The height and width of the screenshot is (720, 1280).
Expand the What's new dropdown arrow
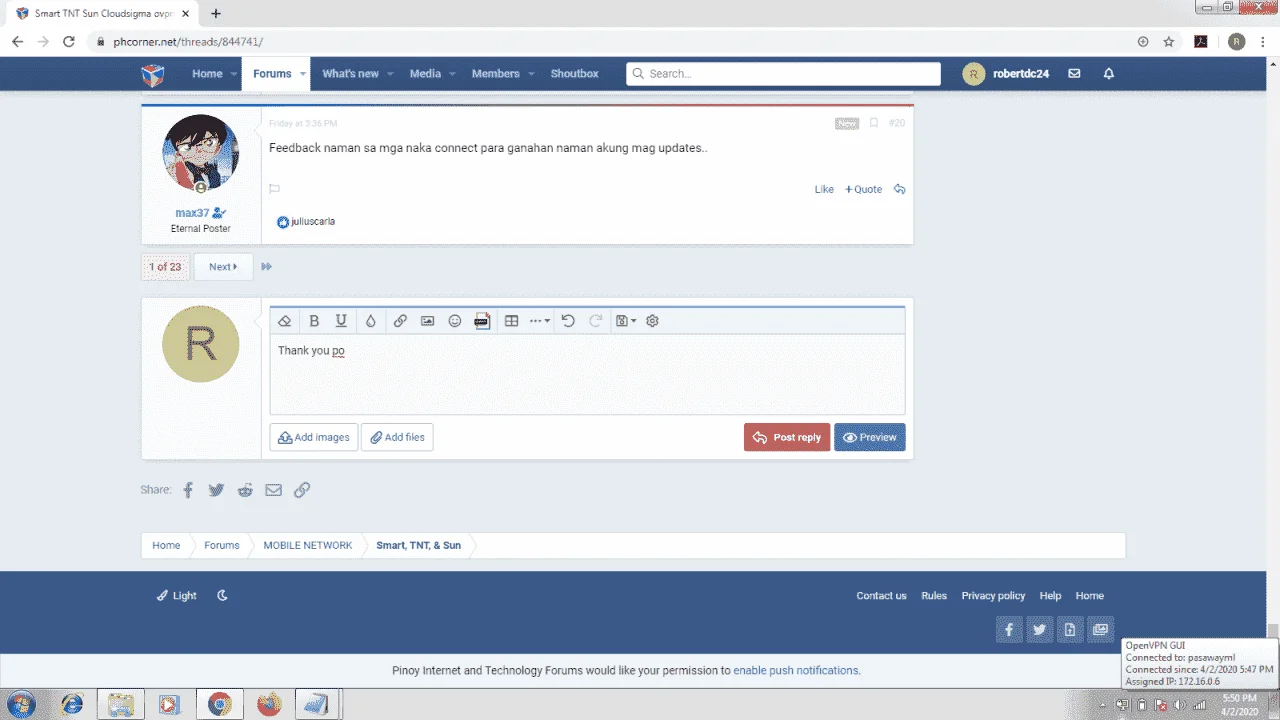[390, 74]
